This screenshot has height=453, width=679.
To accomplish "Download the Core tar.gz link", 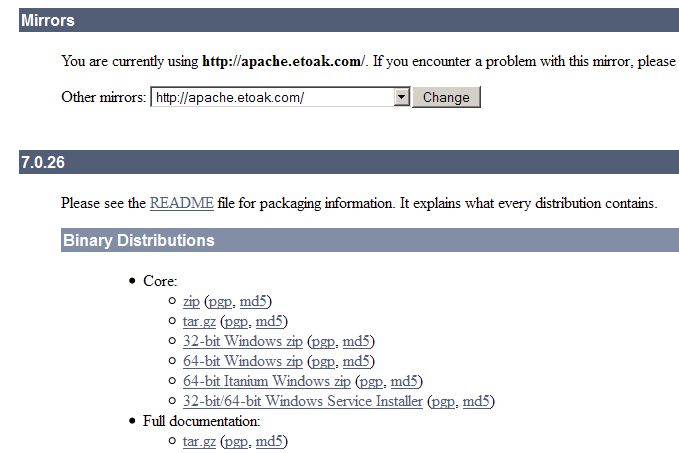I will [x=199, y=321].
